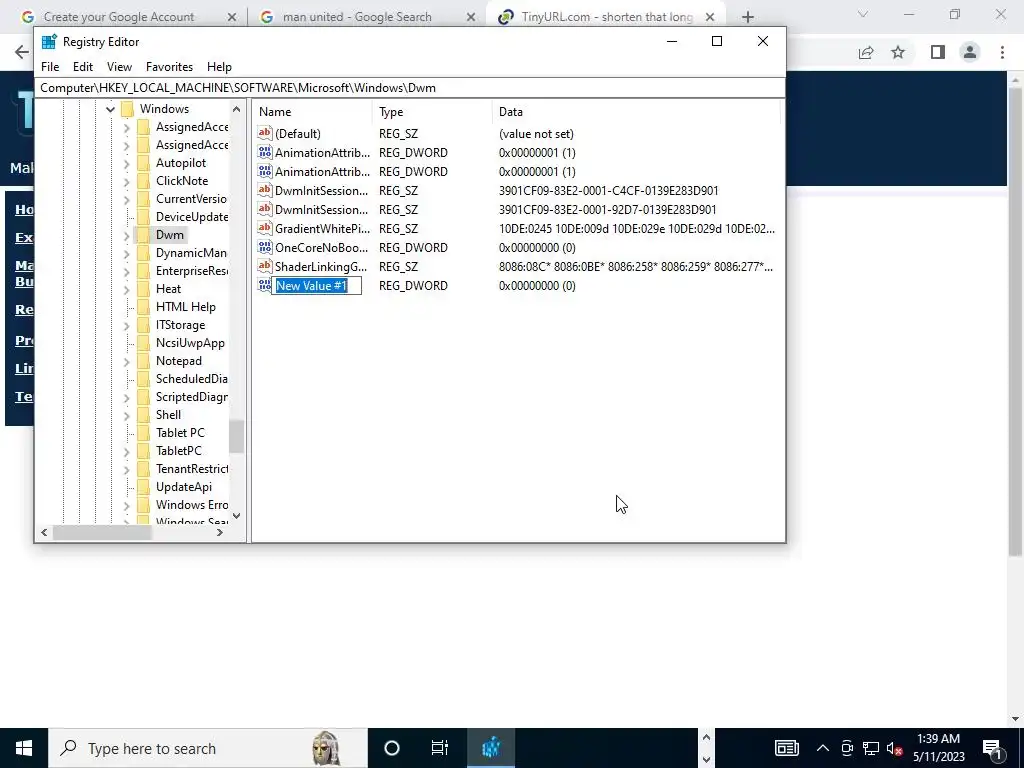Select the Tablet PC folder icon

[x=144, y=433]
